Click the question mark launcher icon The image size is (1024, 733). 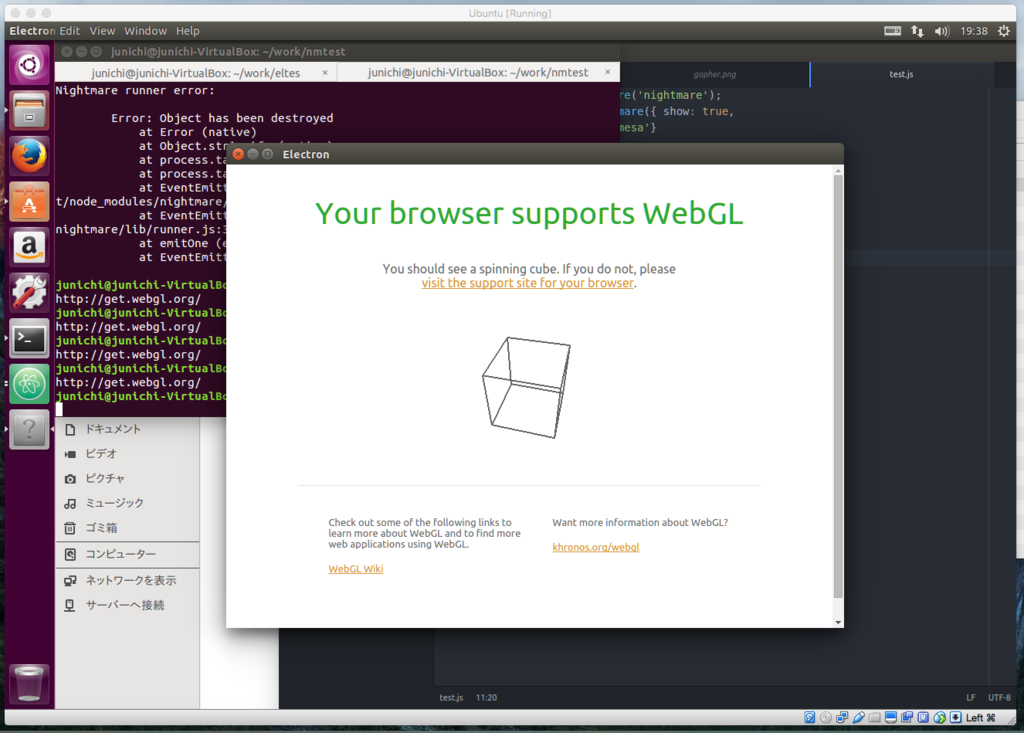coord(29,430)
